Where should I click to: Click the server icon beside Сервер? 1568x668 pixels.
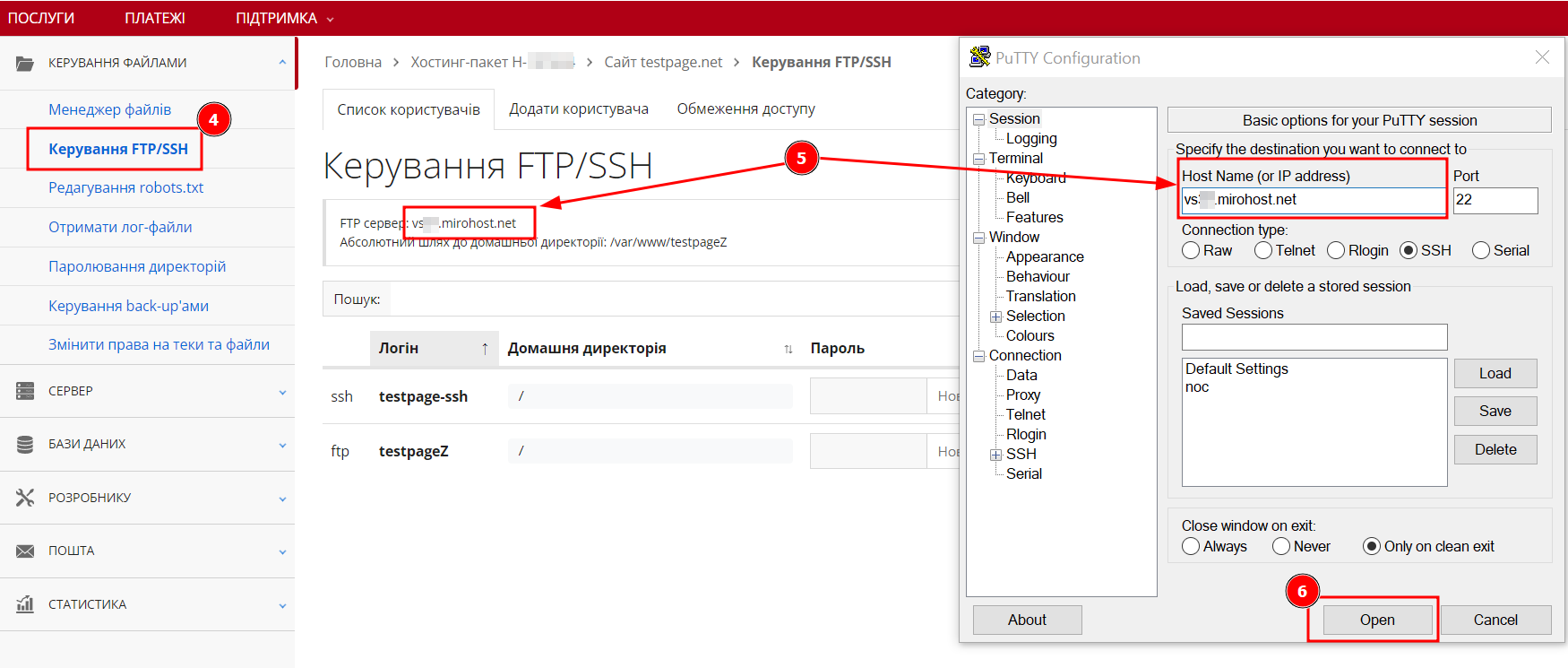tap(25, 391)
